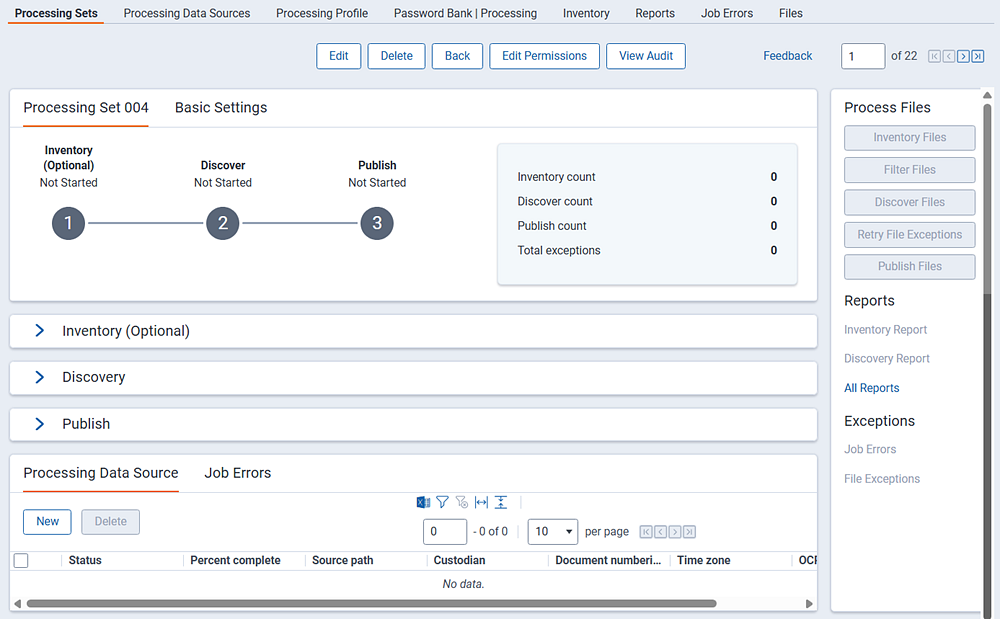The height and width of the screenshot is (619, 1000).
Task: Check the select-all checkbox in the grid header
Action: (21, 560)
